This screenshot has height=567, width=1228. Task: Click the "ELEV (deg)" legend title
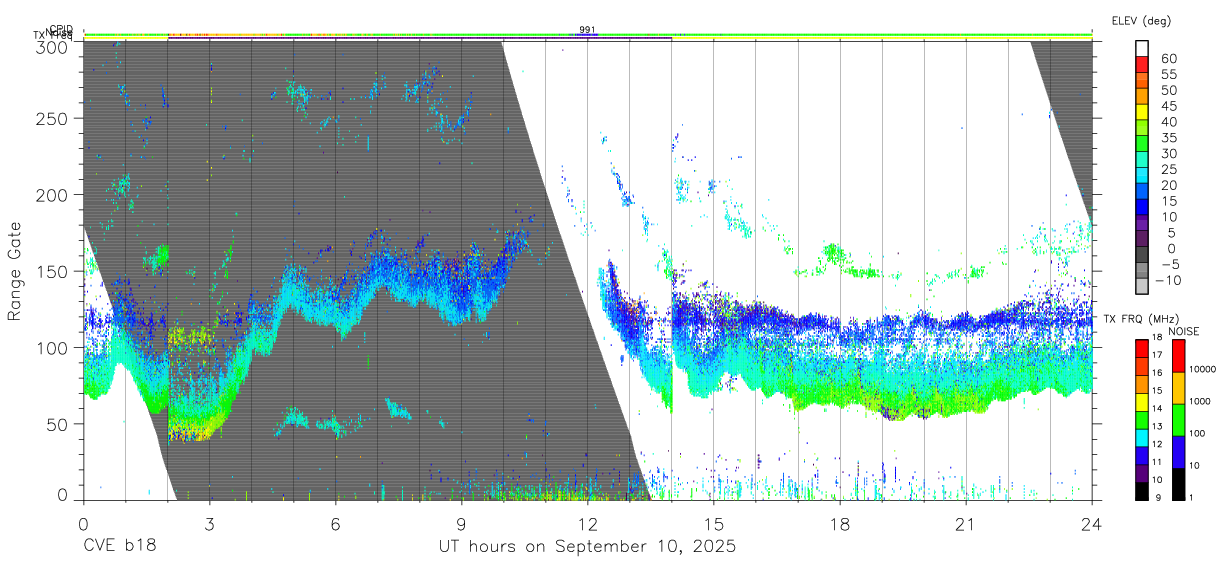pyautogui.click(x=1141, y=21)
